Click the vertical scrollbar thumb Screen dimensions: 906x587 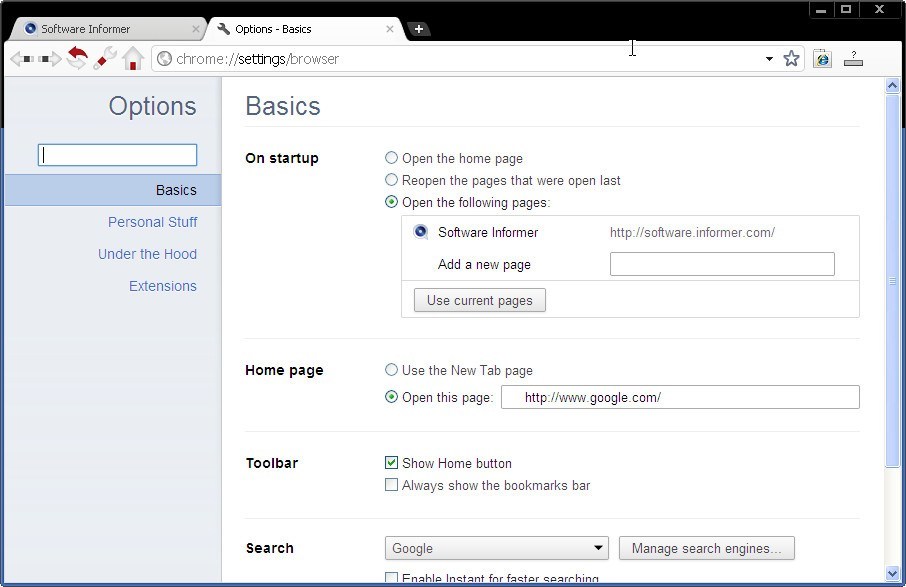coord(892,280)
